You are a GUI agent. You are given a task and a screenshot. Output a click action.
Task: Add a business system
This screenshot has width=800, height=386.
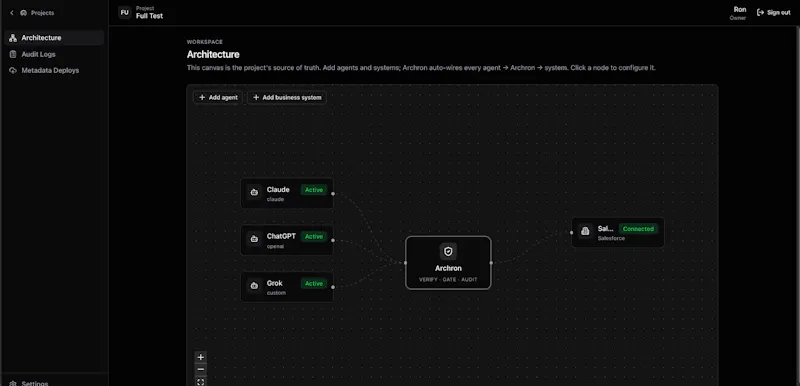click(x=287, y=97)
